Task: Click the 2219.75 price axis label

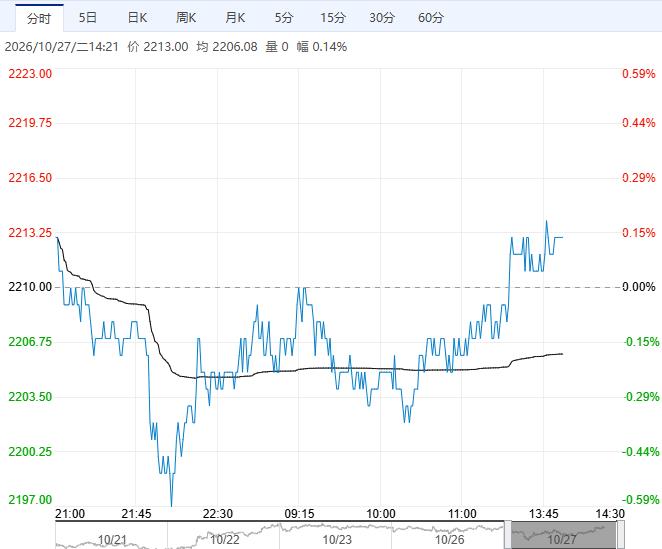Action: pos(30,123)
